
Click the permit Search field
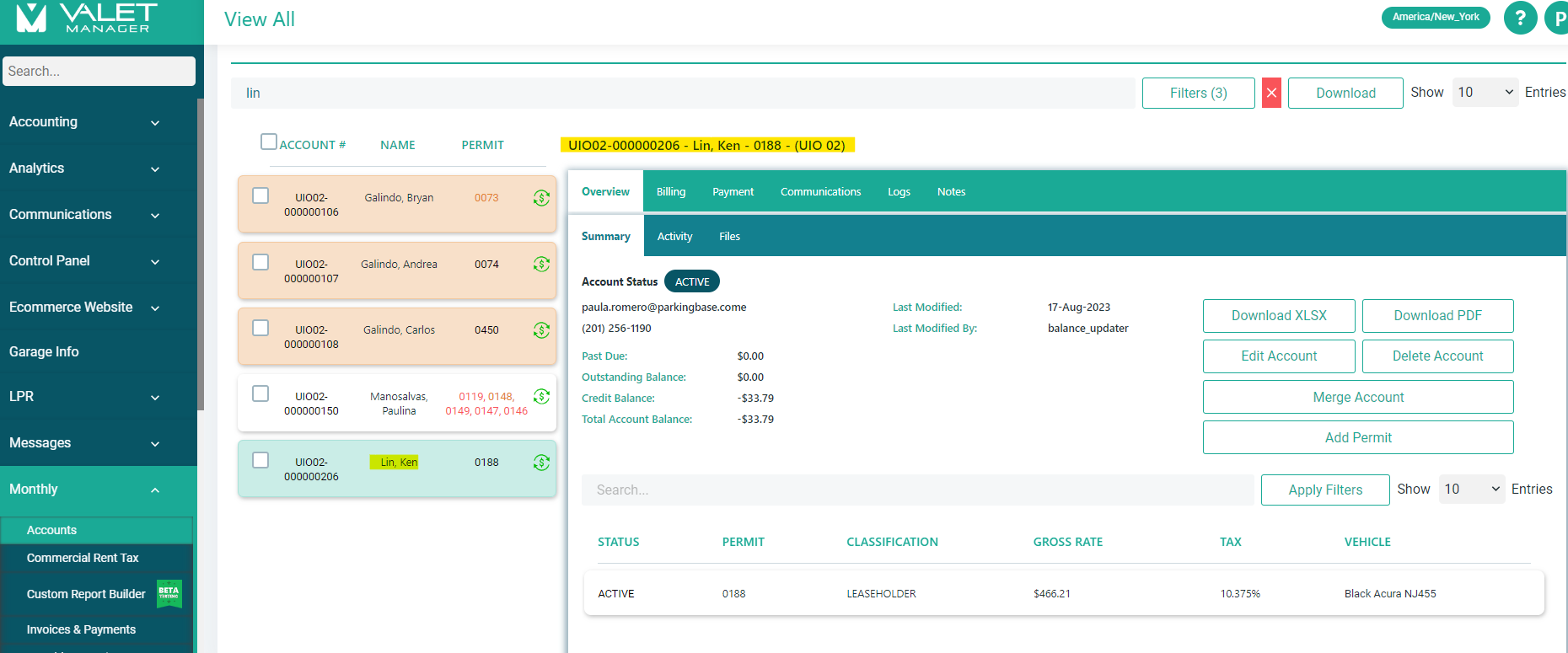coord(917,490)
